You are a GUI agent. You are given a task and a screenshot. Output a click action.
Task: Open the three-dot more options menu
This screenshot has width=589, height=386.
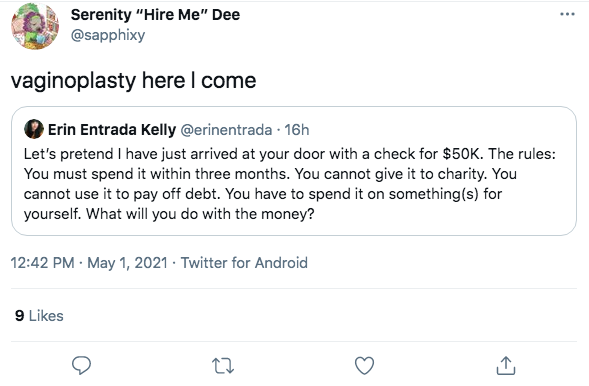click(x=567, y=14)
